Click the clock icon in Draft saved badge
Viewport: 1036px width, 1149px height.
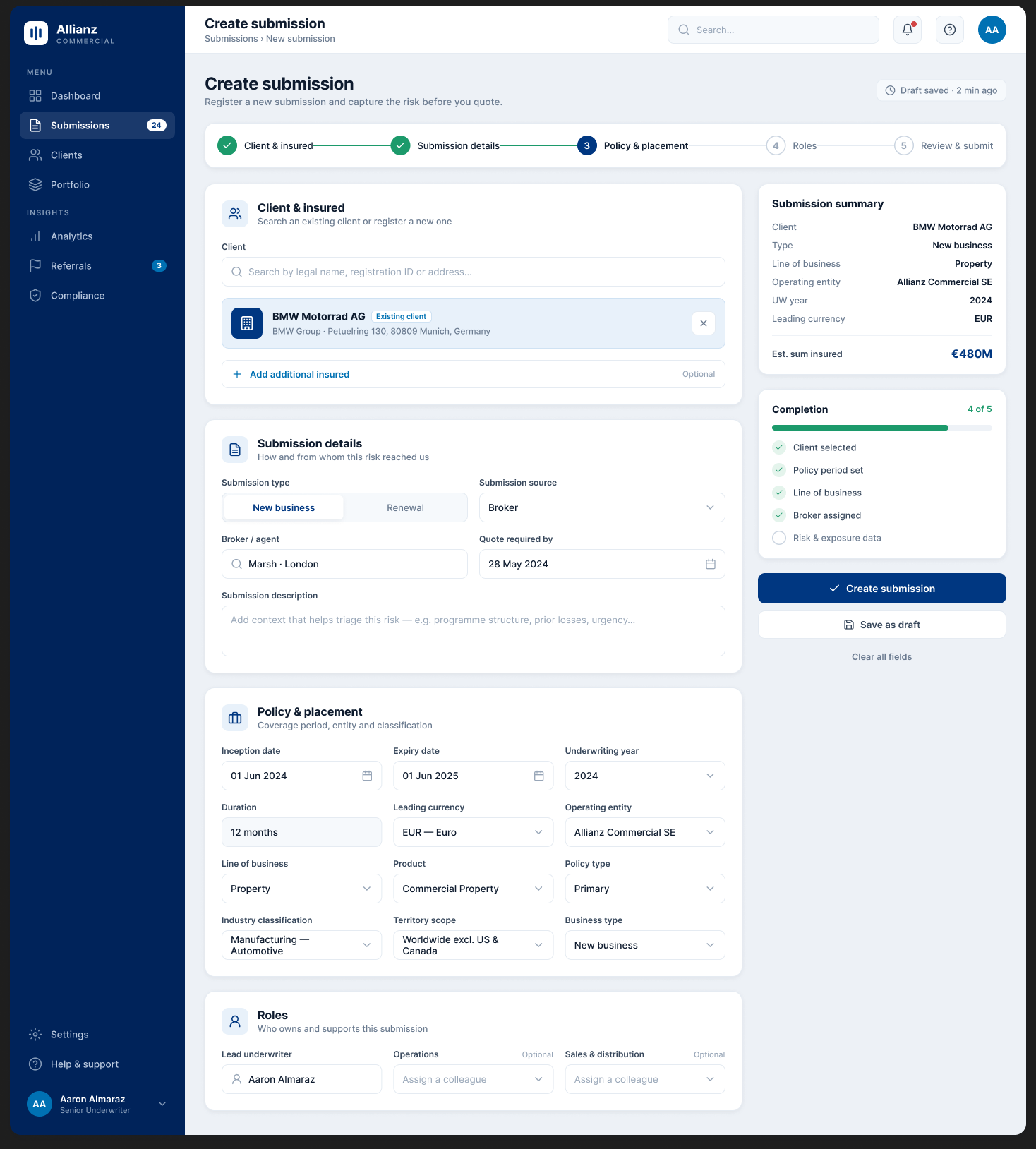coord(891,90)
